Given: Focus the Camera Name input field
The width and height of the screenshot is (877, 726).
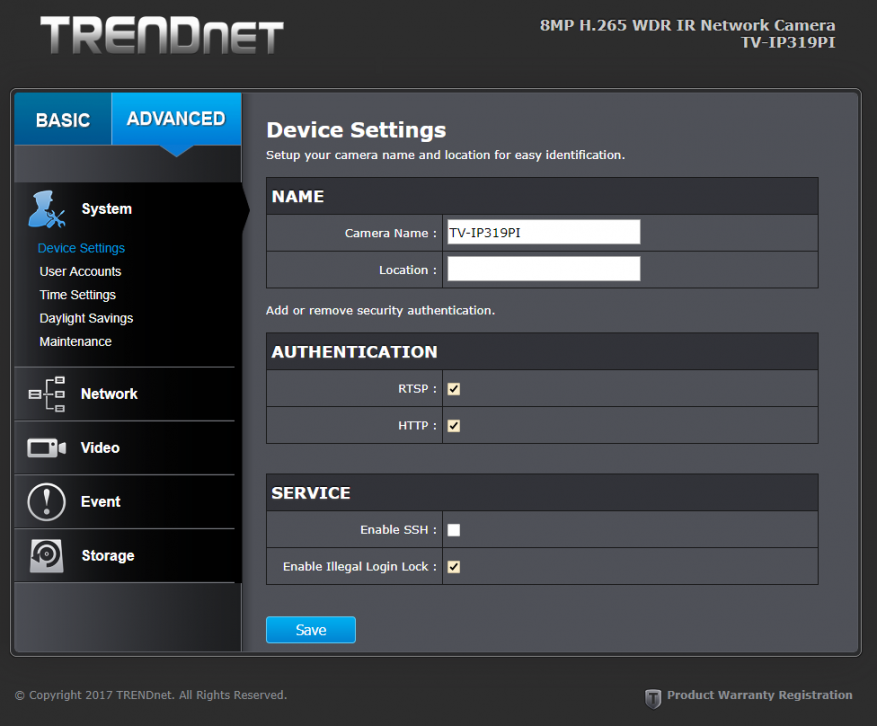Looking at the screenshot, I should (x=544, y=232).
